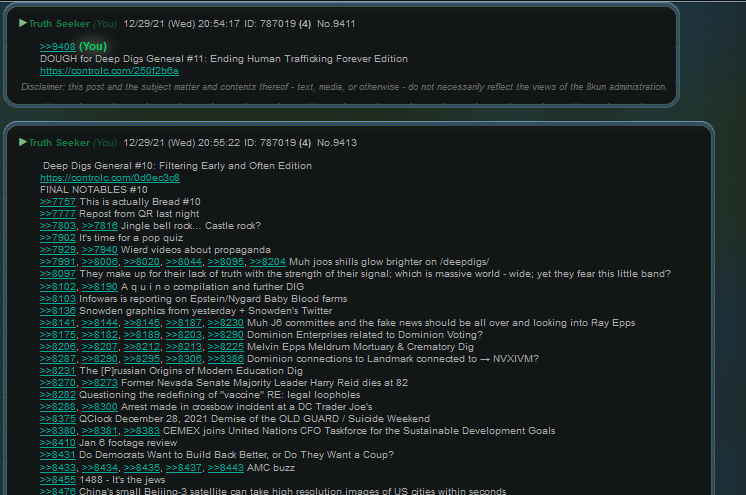Open quote link >>8270

58,383
